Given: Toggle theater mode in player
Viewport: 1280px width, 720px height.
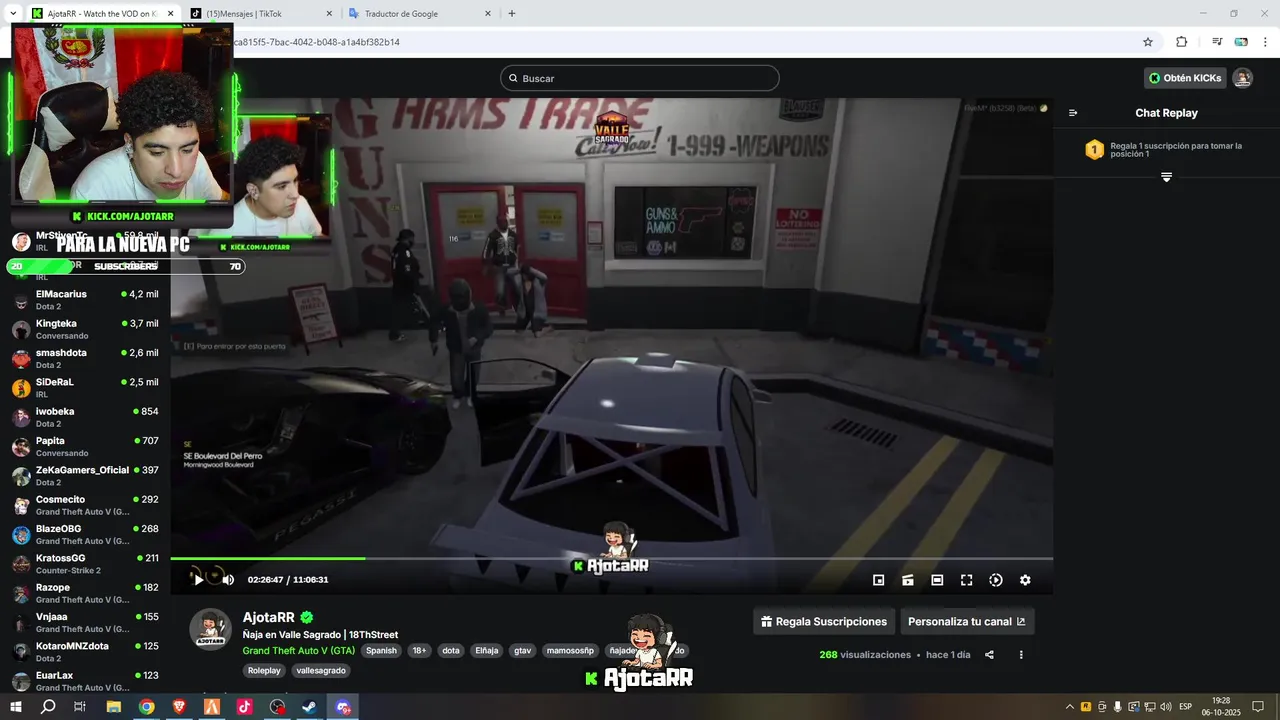Looking at the screenshot, I should click(937, 580).
